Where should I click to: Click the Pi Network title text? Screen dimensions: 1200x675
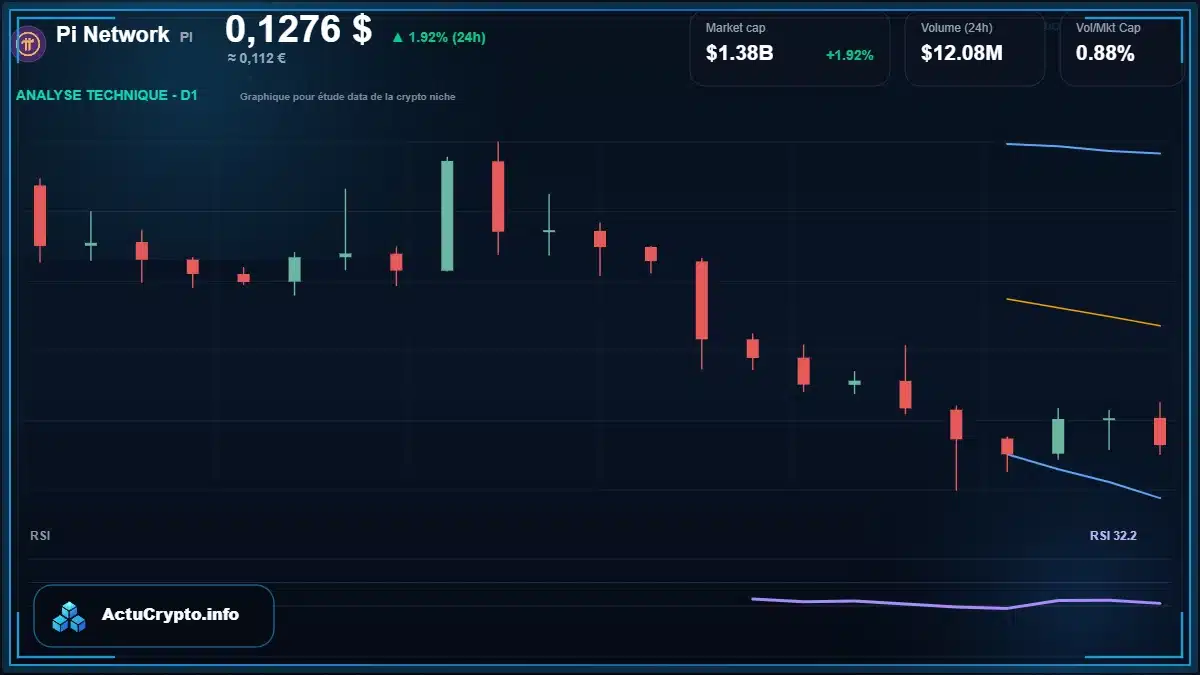pos(113,34)
